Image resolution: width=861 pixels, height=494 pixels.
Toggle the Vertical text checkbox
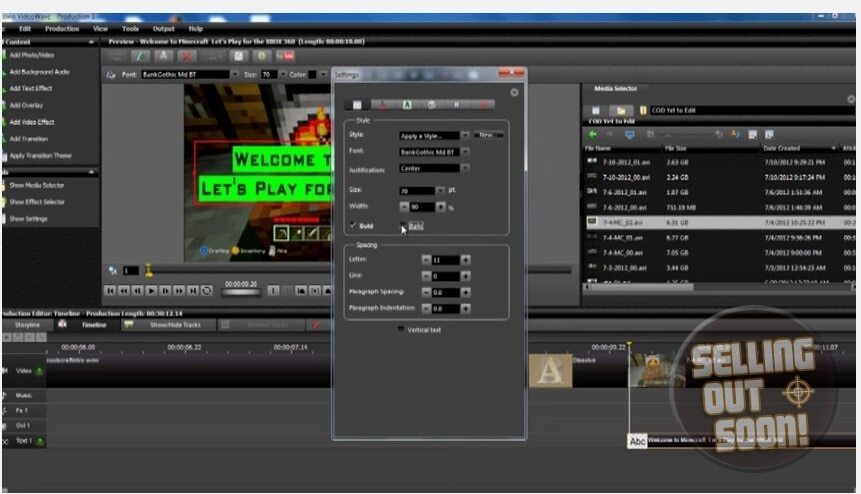pos(401,329)
